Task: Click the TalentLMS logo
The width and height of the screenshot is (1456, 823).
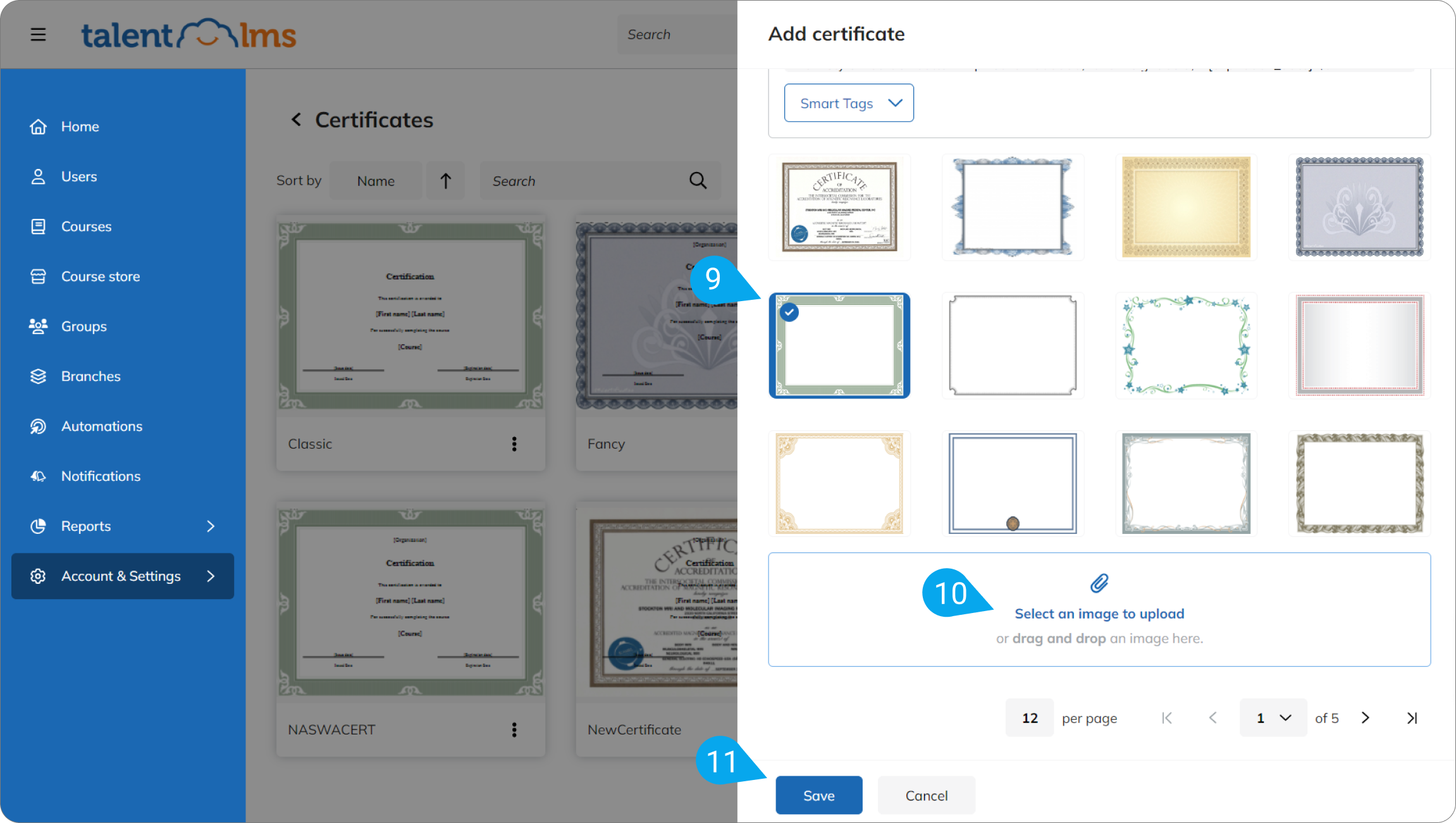Action: click(x=188, y=34)
